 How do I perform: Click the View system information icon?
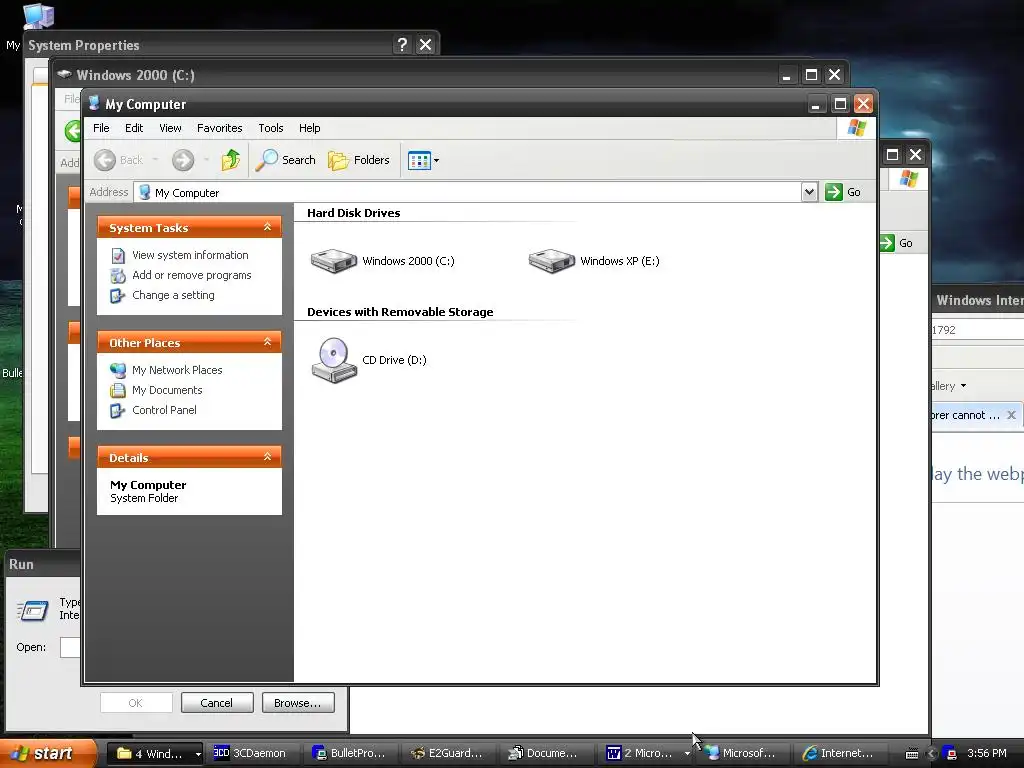point(118,255)
